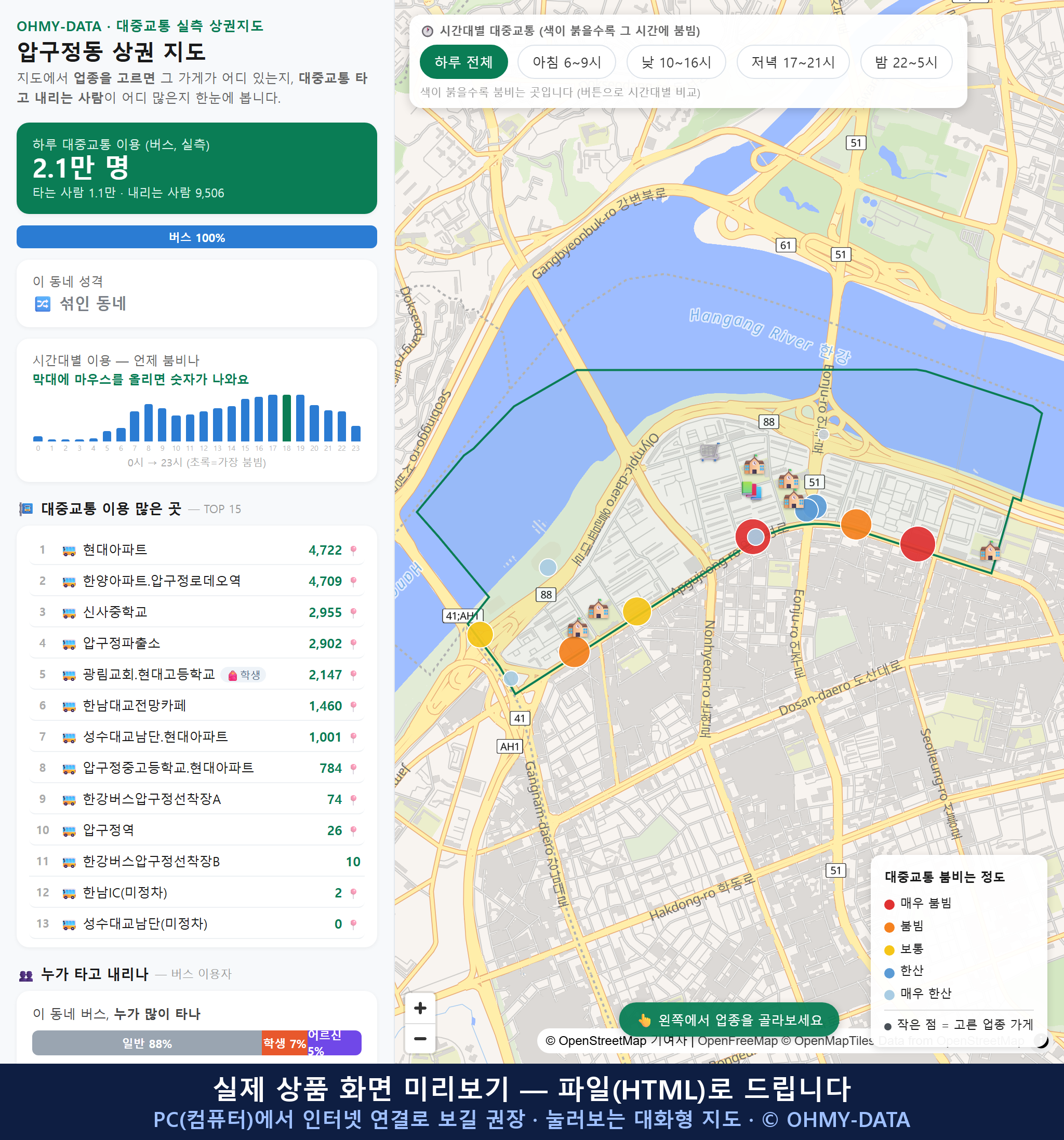Select the 한강버스압구정선착장B row

[x=197, y=862]
